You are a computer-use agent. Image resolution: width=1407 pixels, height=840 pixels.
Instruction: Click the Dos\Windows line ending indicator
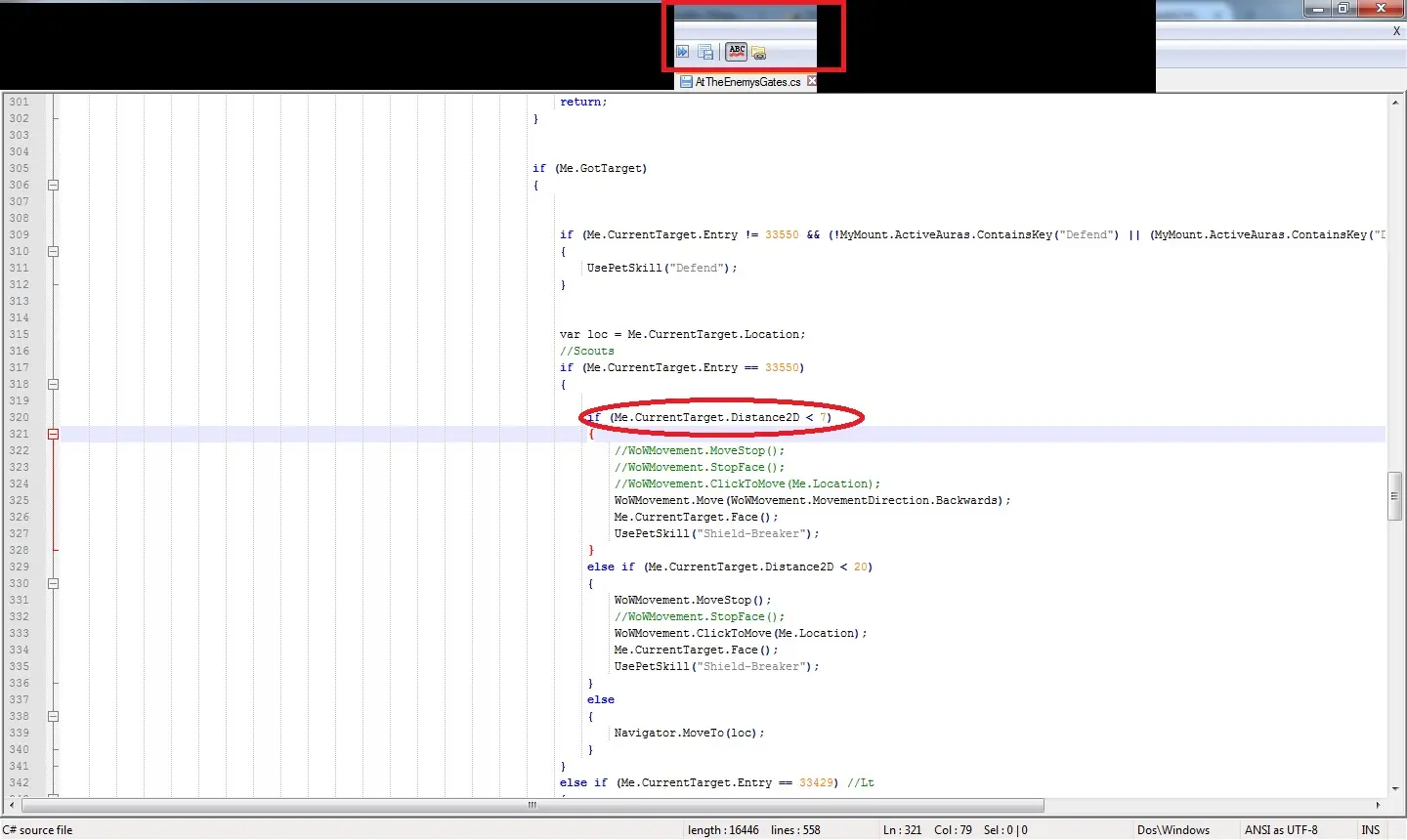coord(1172,830)
